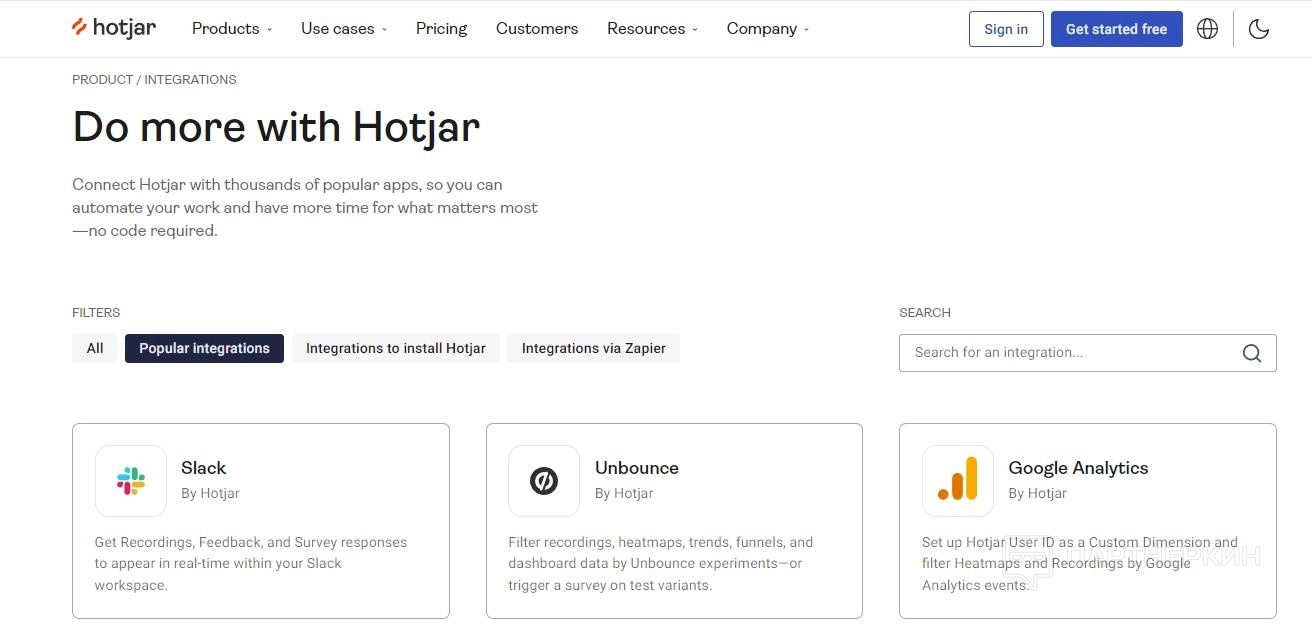Click the Sign in button

click(x=1006, y=29)
